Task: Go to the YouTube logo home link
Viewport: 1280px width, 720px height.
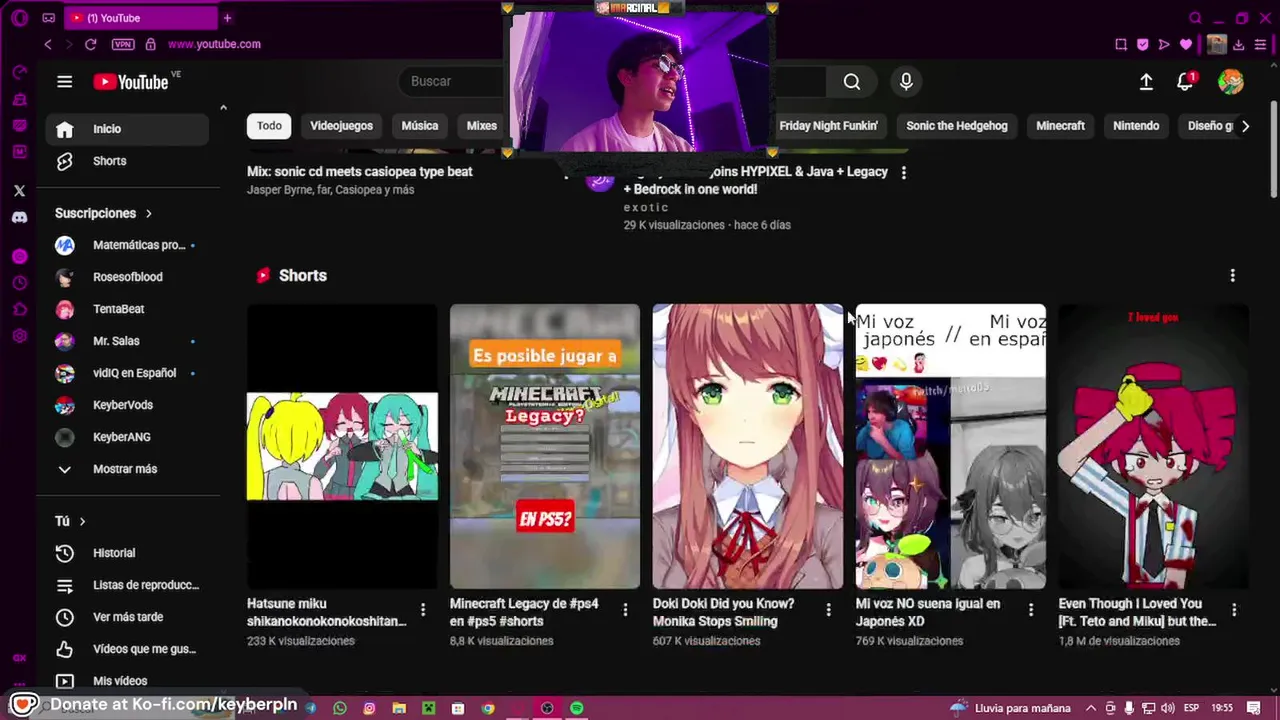Action: pos(131,82)
